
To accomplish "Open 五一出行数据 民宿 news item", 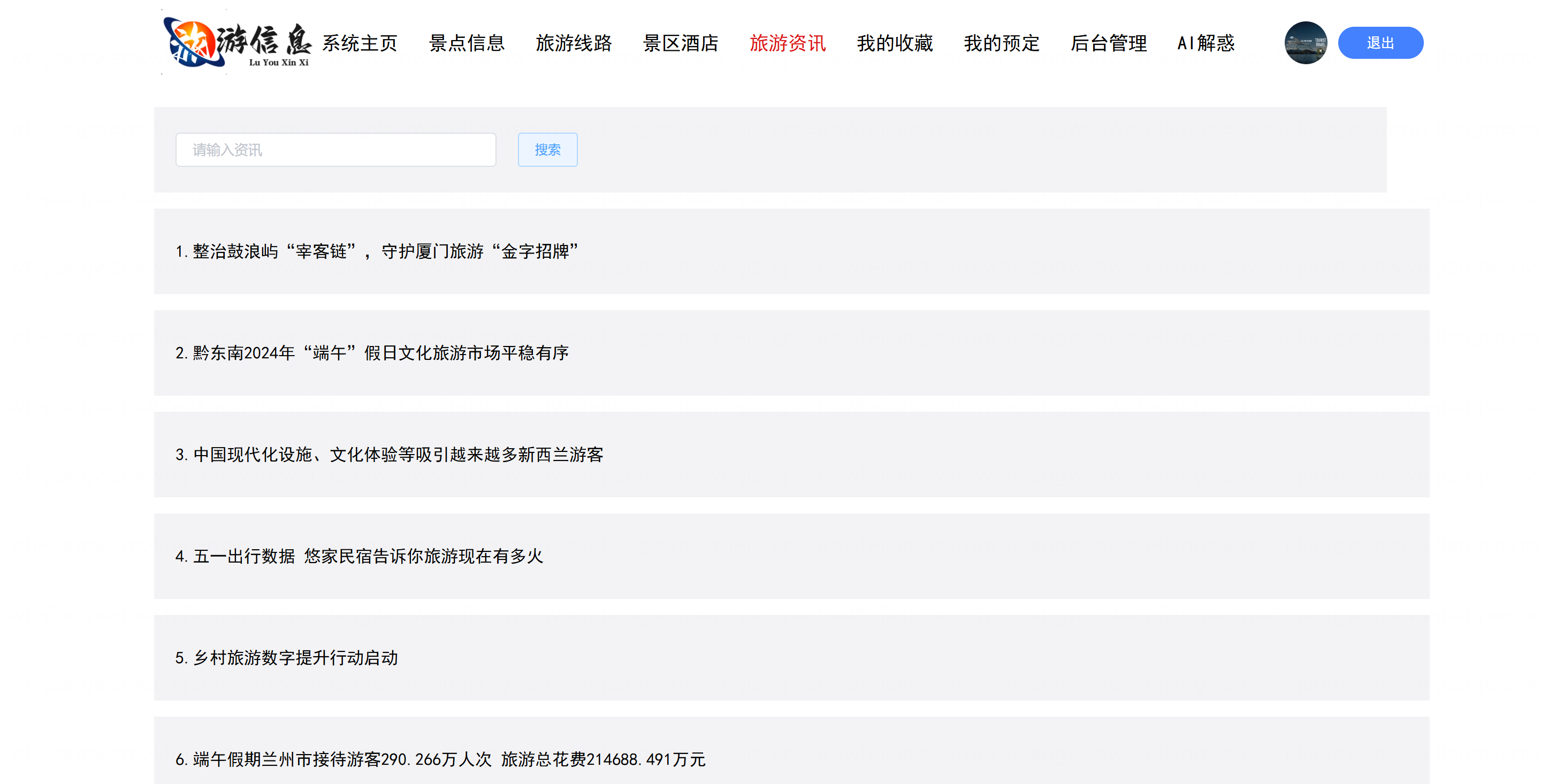I will [359, 556].
